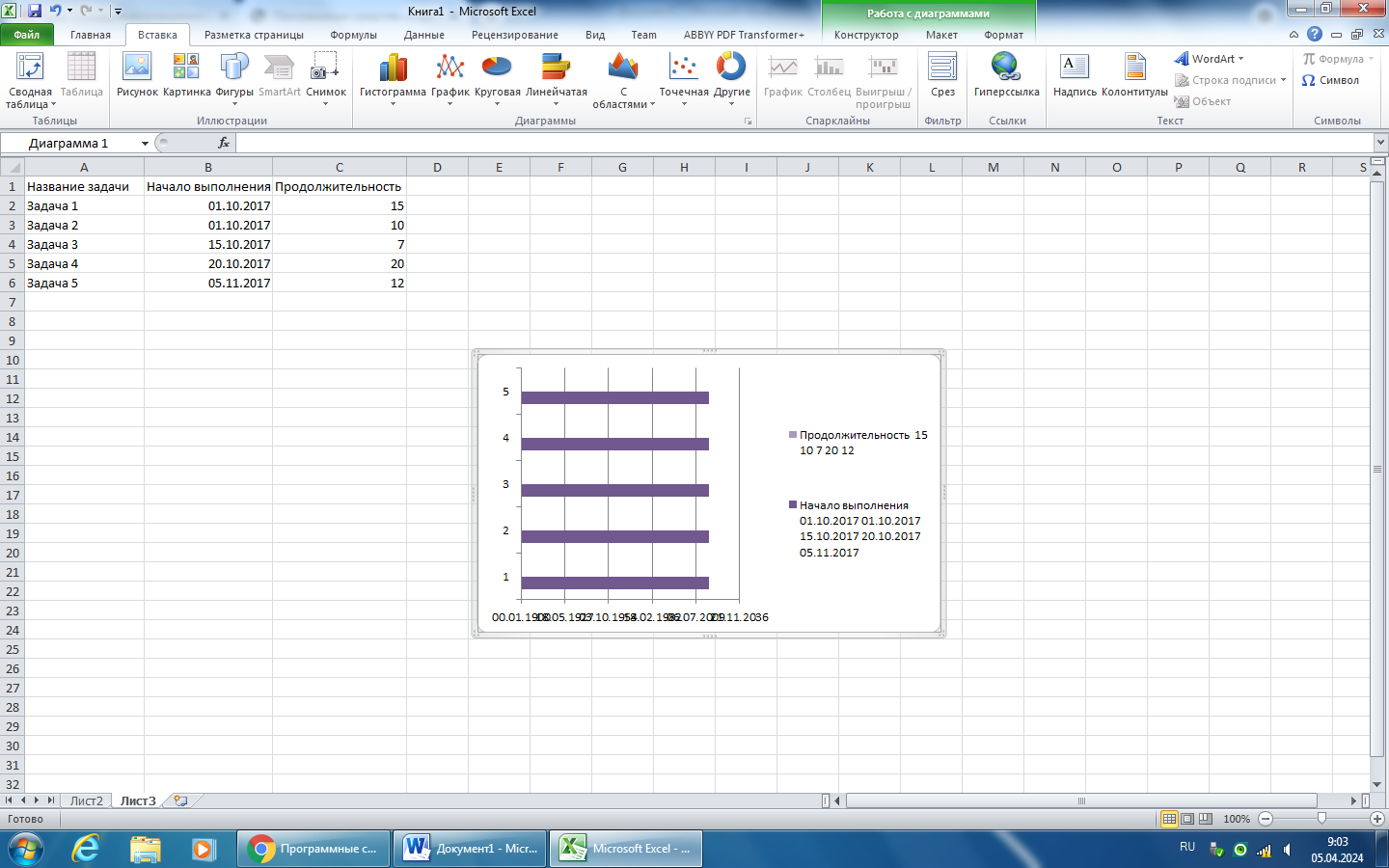Open the Диаграммы dialog launcher
The height and width of the screenshot is (868, 1389).
[748, 122]
